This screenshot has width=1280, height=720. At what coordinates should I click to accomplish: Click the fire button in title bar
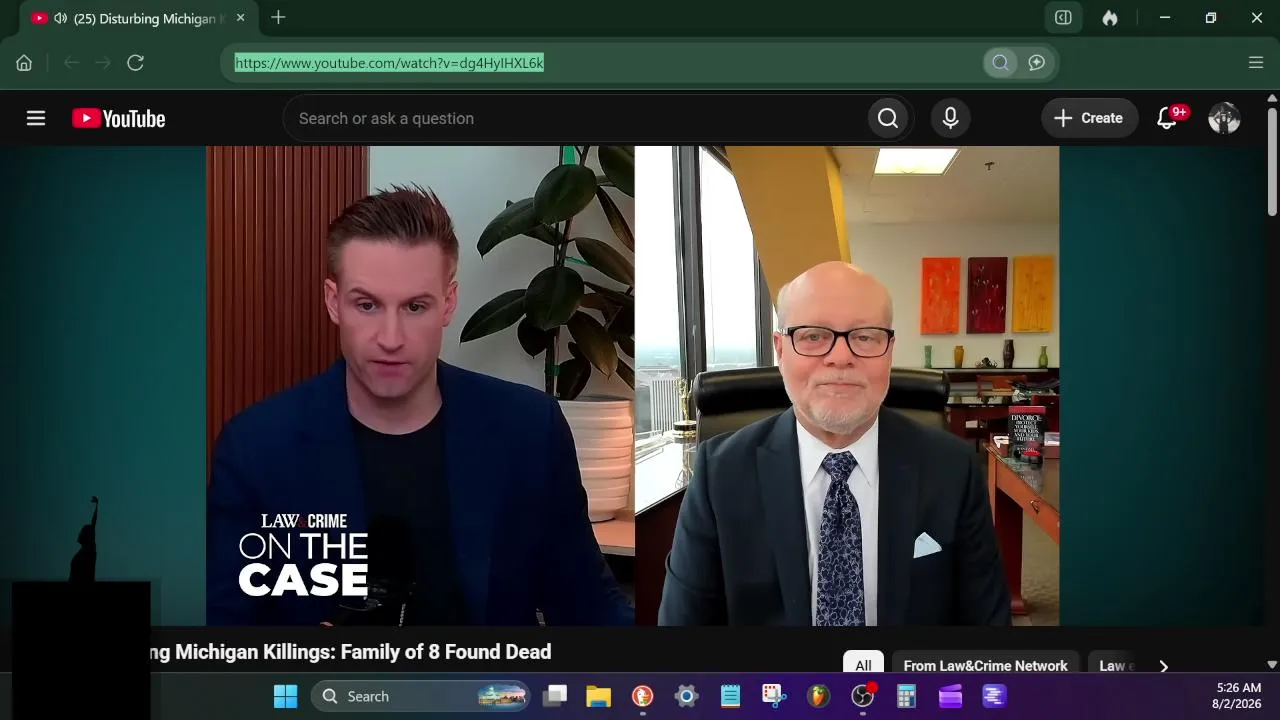point(1110,18)
